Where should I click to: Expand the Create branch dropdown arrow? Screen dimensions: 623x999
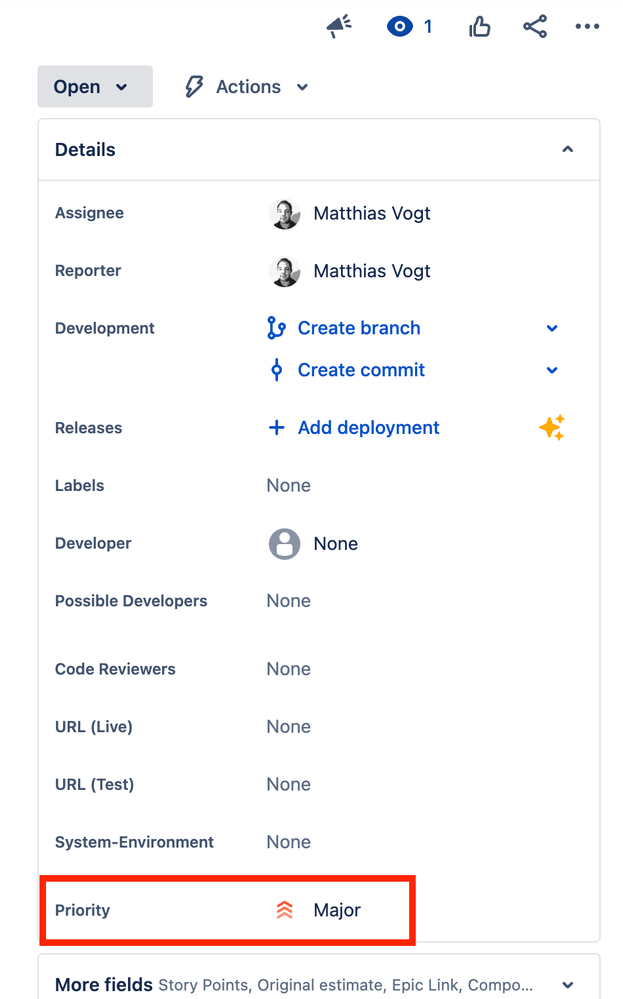point(552,328)
